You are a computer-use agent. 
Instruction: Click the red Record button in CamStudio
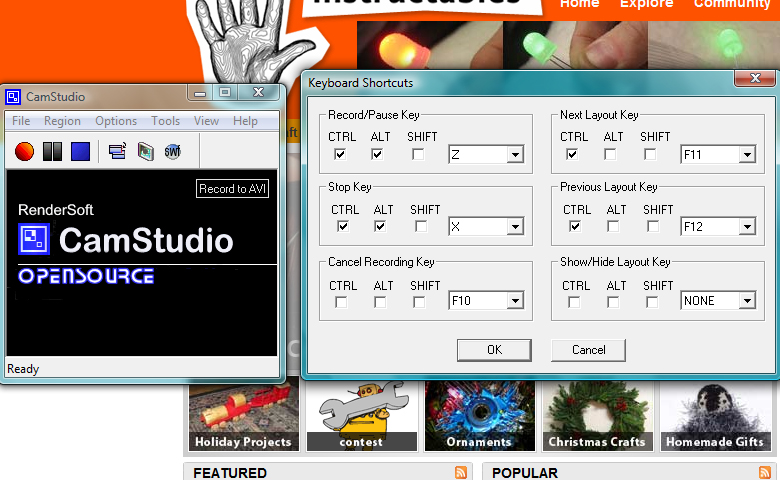tap(24, 151)
